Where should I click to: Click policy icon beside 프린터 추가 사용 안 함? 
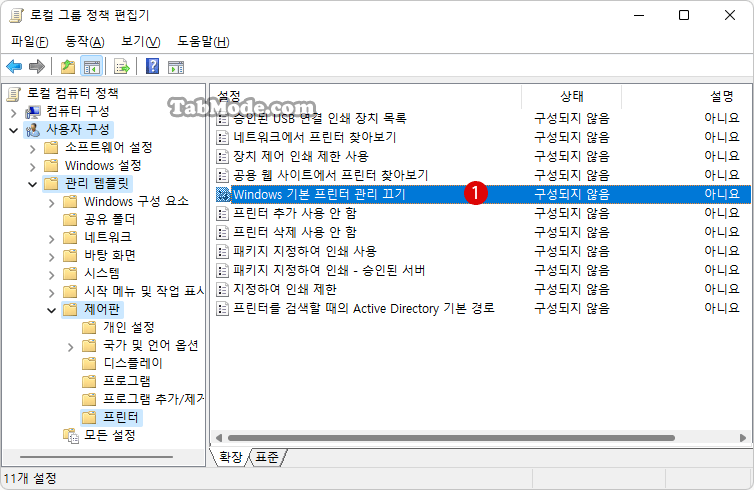[222, 214]
